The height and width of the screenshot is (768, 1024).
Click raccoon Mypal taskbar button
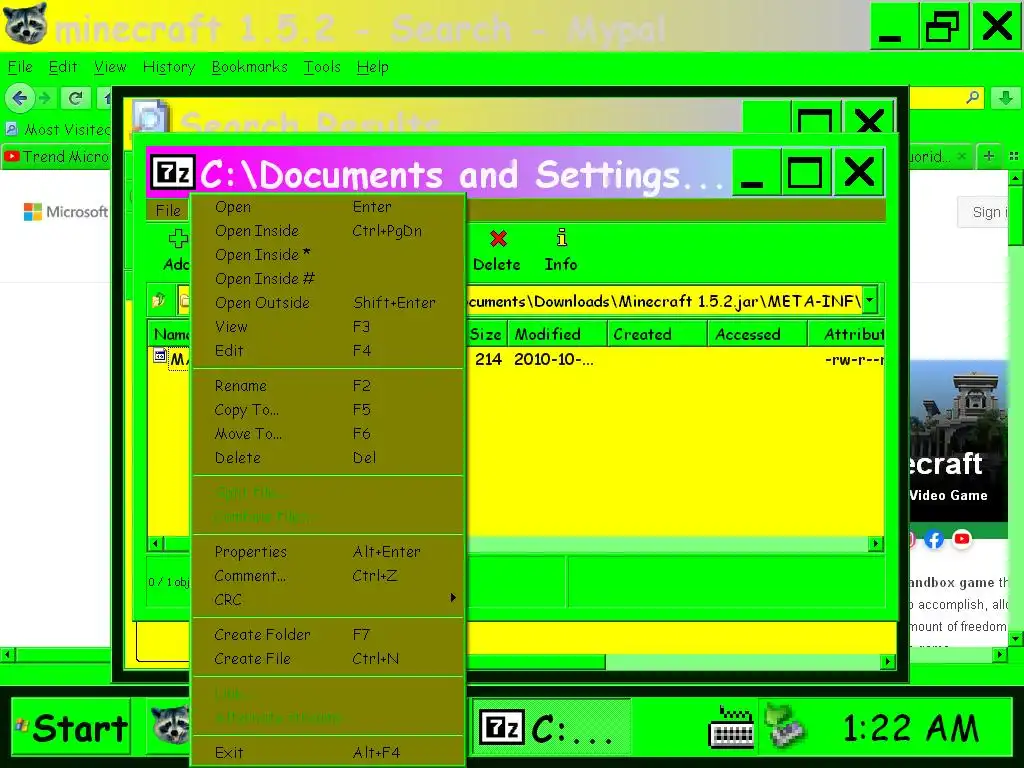[170, 726]
